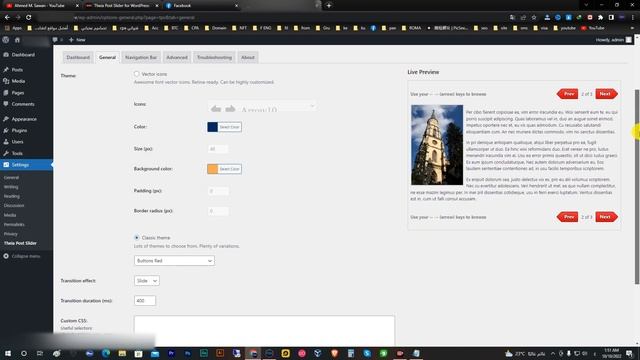Click top Prev button in Live Preview
Image resolution: width=640 pixels, height=360 pixels.
point(567,94)
